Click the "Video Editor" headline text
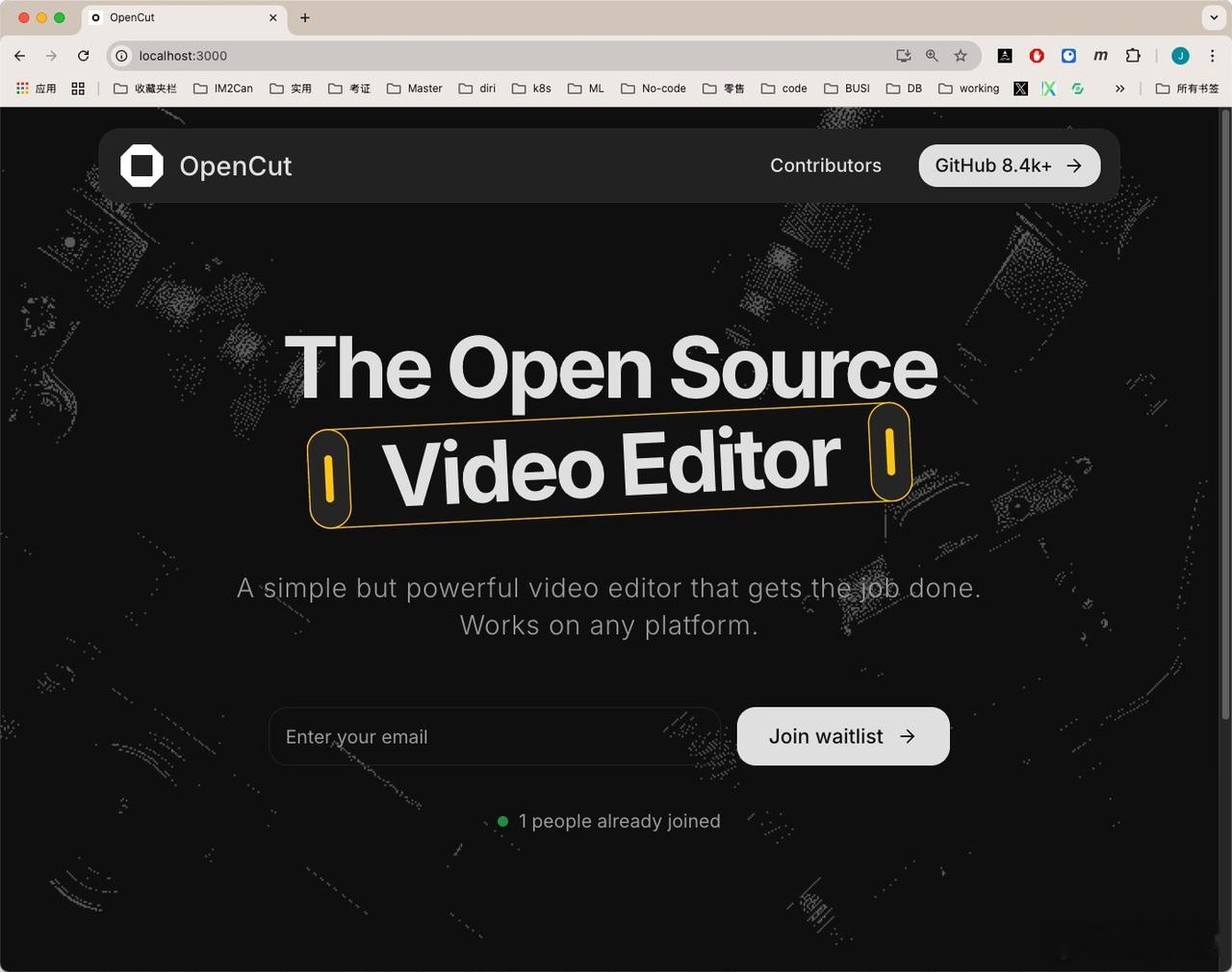 (x=611, y=466)
